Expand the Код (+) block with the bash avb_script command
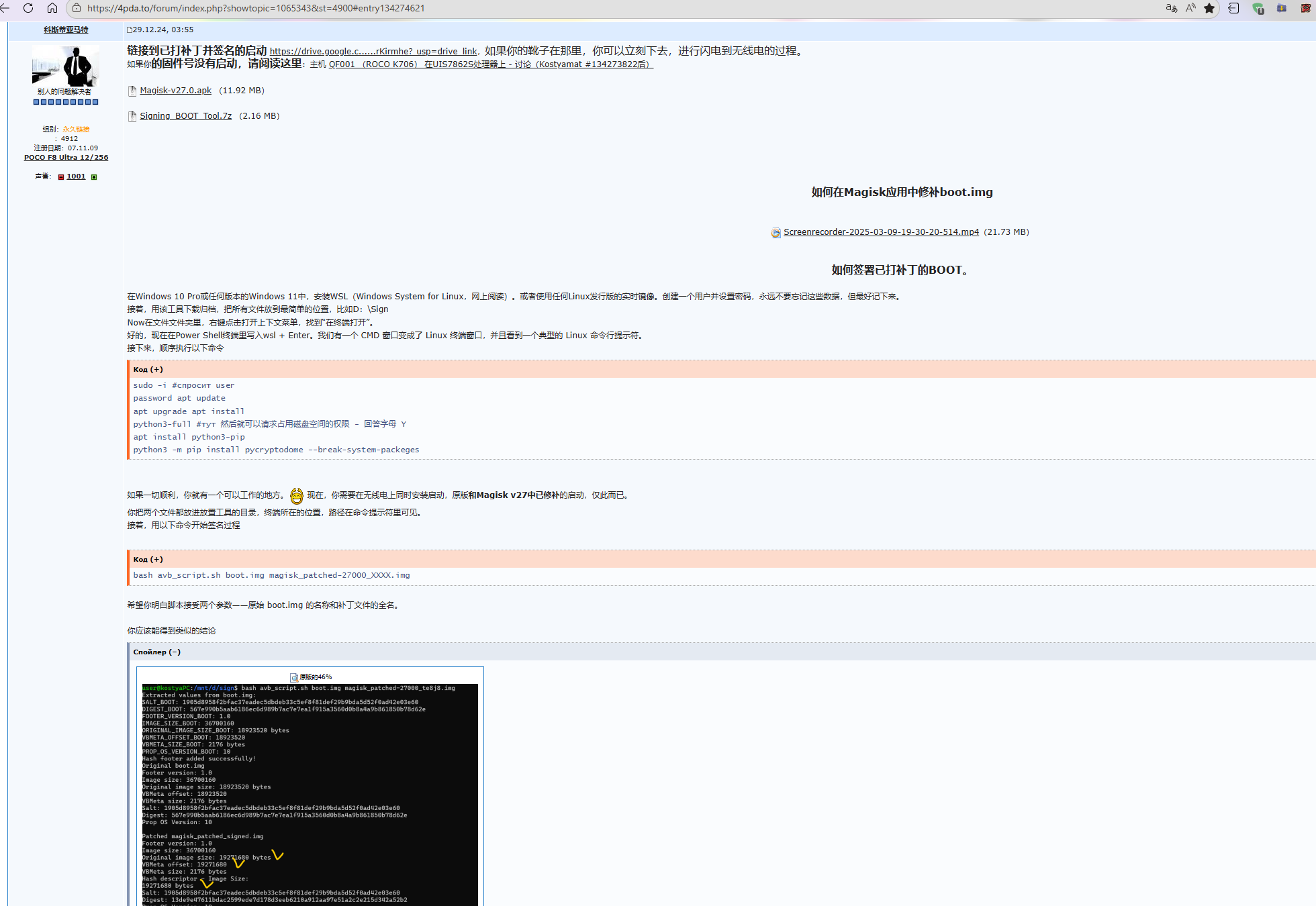Screen dimensions: 1316x906 (x=148, y=560)
